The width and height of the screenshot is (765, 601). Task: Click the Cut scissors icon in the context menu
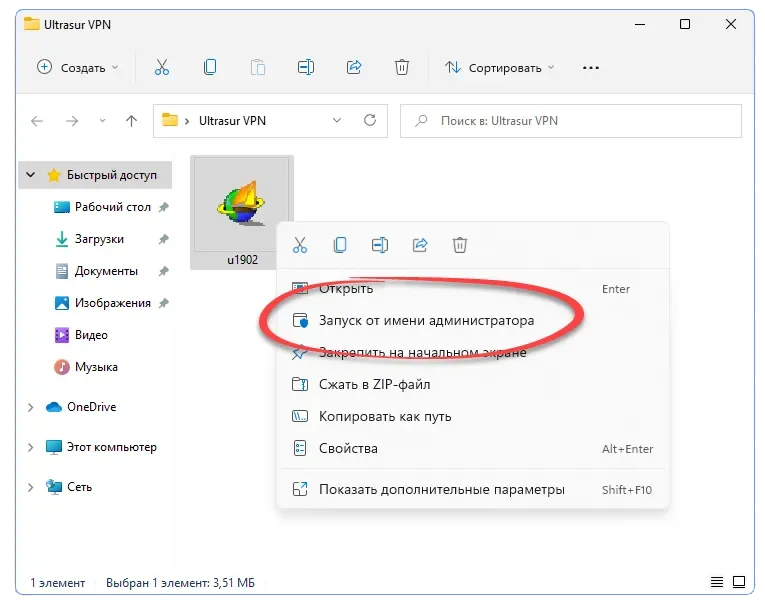(x=300, y=244)
